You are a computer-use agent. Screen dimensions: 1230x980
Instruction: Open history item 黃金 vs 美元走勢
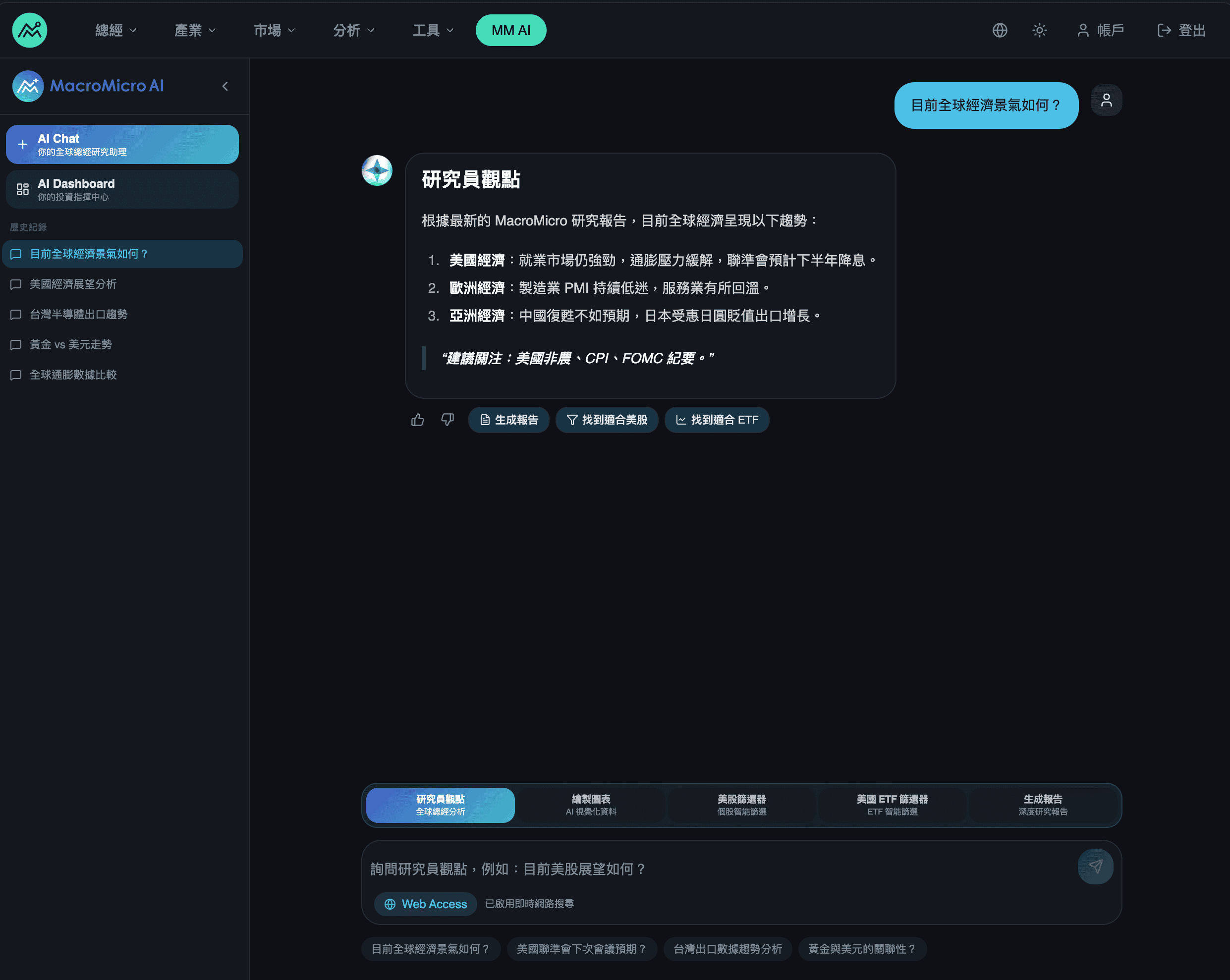click(x=122, y=344)
